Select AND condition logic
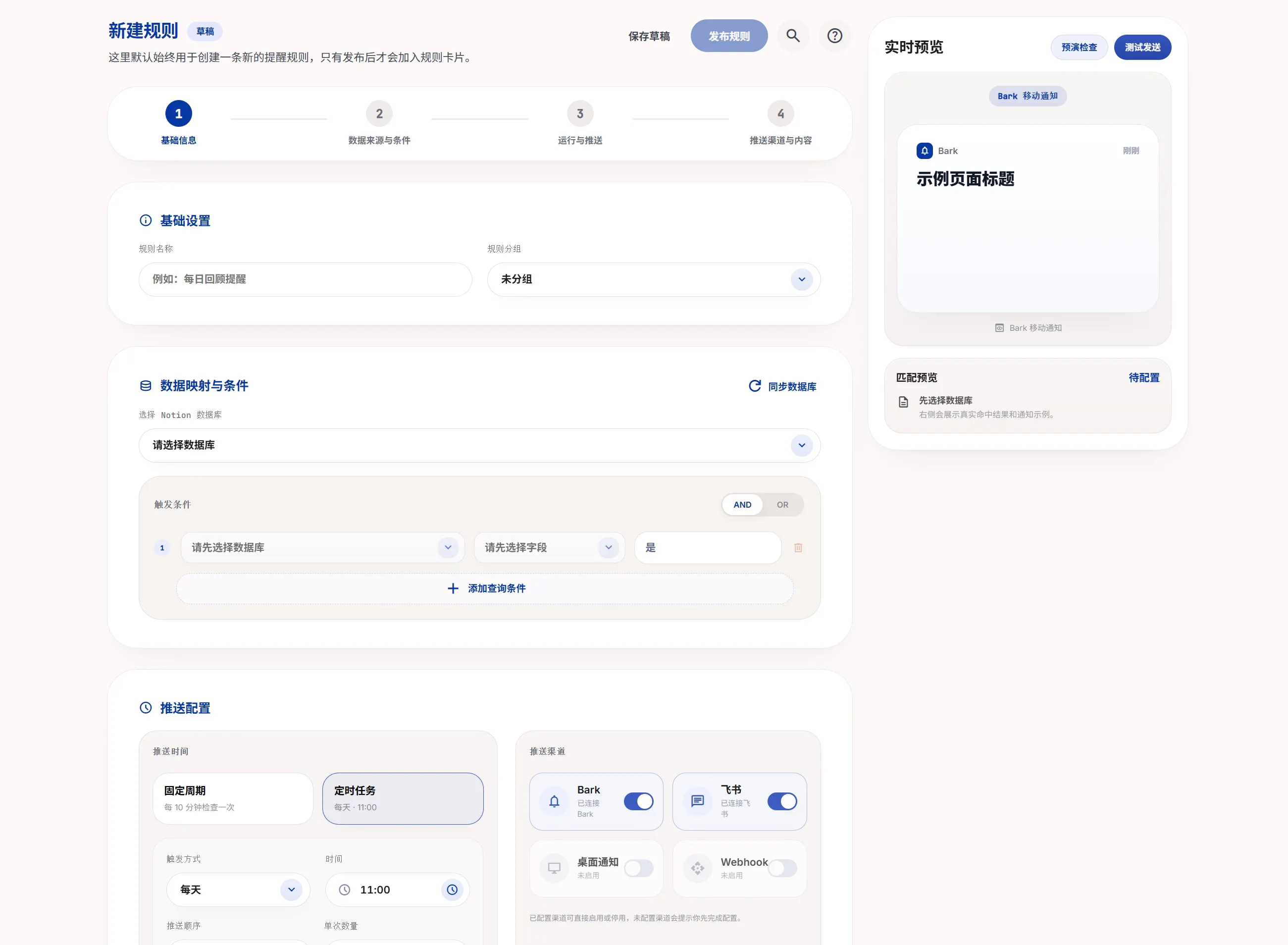 (742, 505)
